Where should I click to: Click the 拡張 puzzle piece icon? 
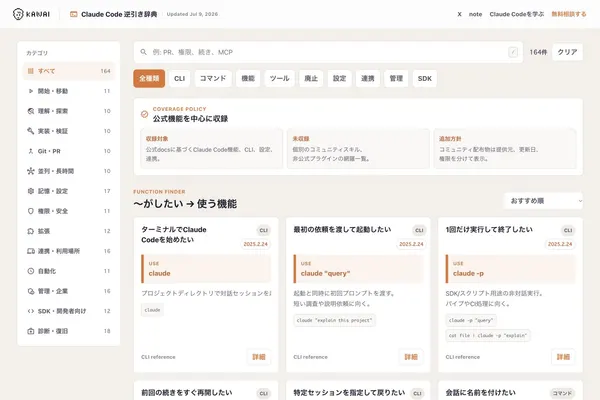(31, 231)
